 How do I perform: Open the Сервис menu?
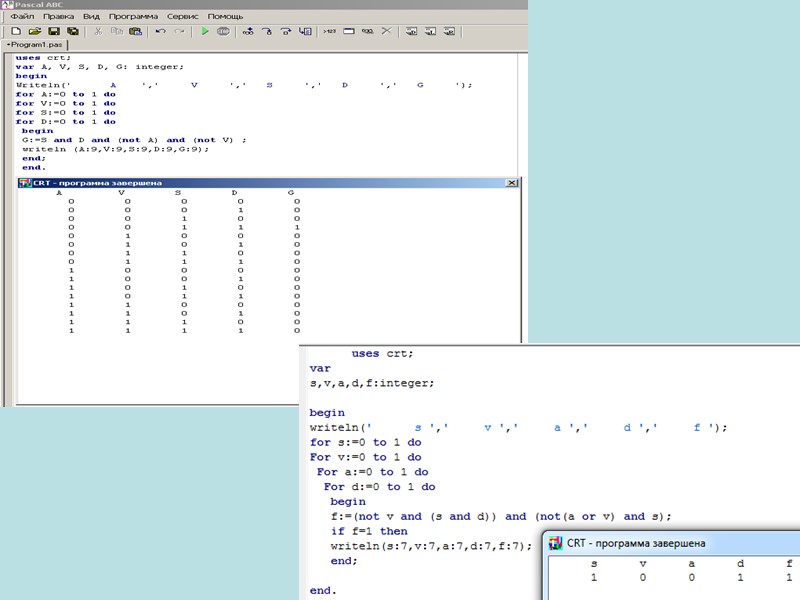[x=181, y=17]
